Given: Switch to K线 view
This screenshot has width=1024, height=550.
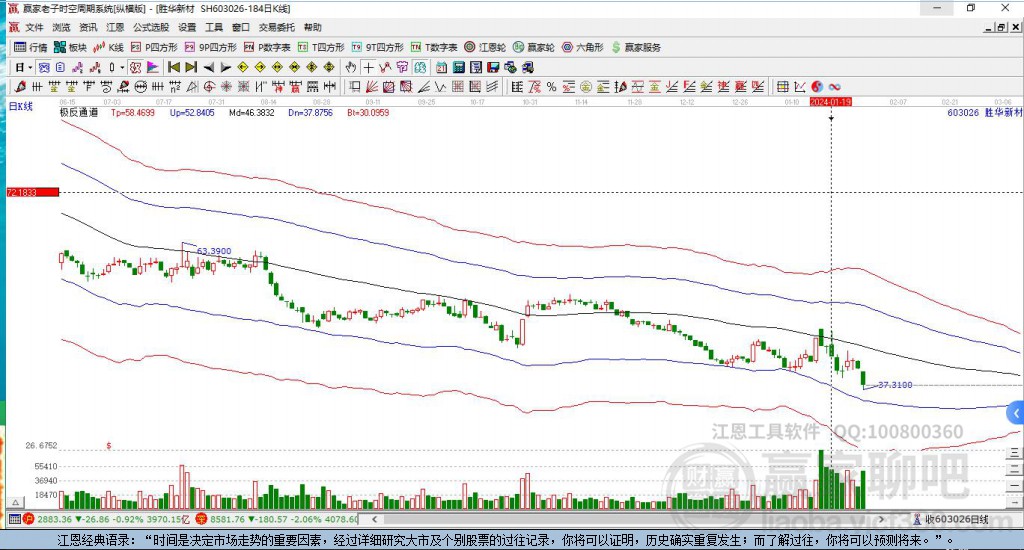Looking at the screenshot, I should (108, 47).
